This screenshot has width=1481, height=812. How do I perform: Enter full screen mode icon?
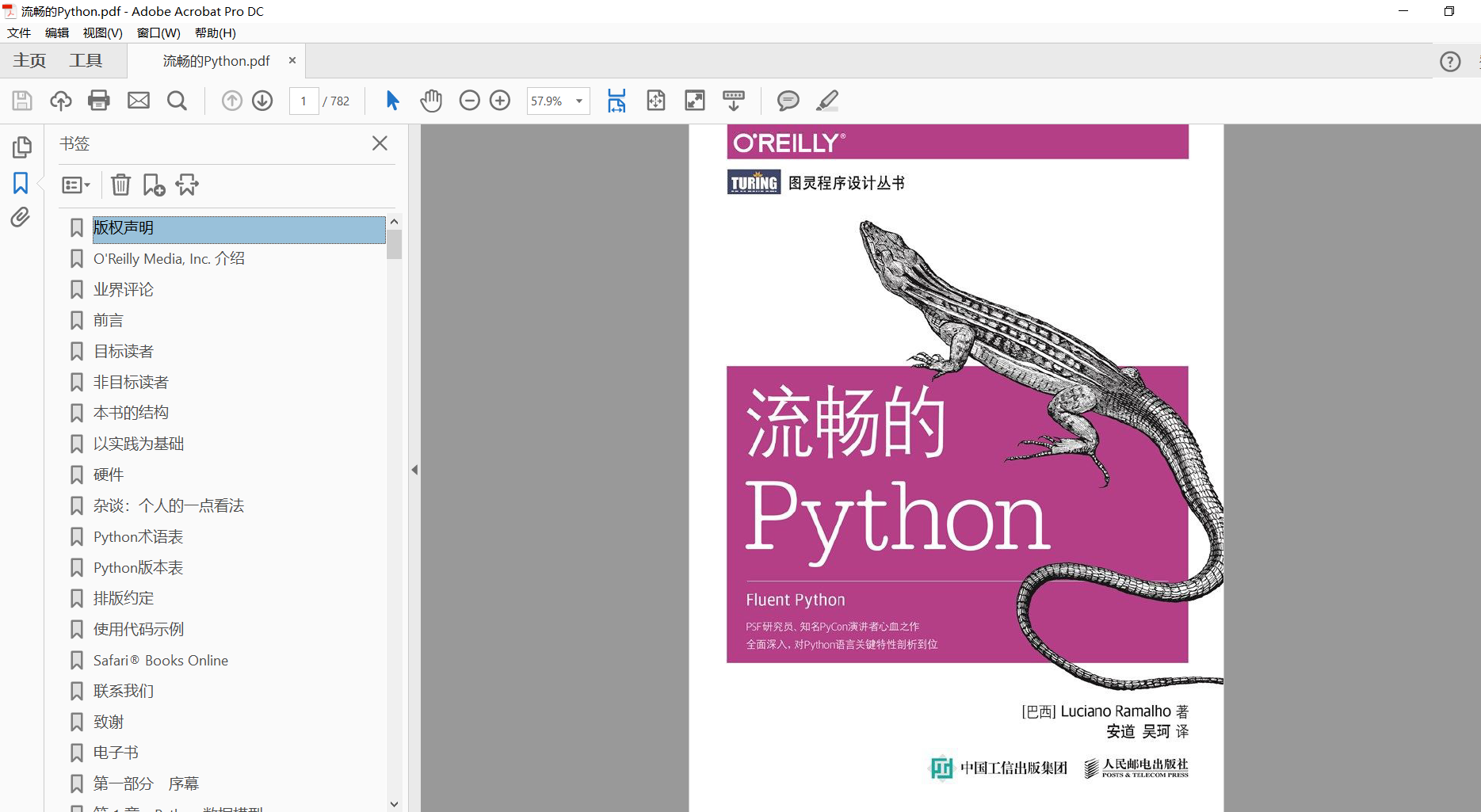tap(695, 101)
